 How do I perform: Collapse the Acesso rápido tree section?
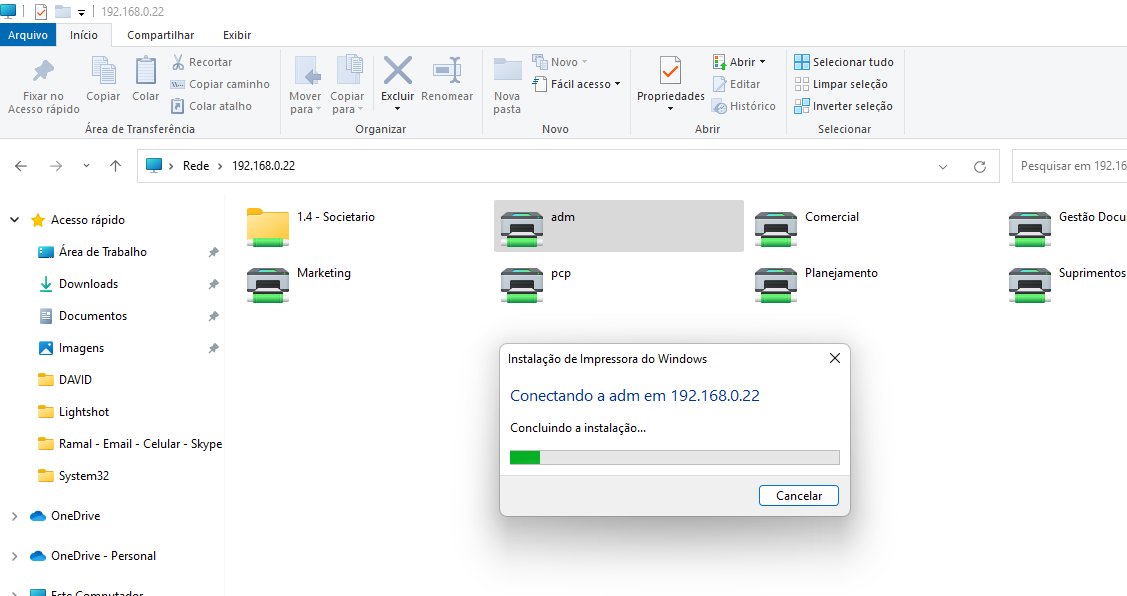[x=14, y=220]
